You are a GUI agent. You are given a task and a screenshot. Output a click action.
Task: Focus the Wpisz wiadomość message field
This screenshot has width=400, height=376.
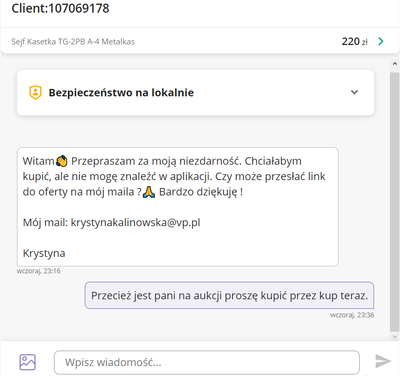tap(207, 362)
